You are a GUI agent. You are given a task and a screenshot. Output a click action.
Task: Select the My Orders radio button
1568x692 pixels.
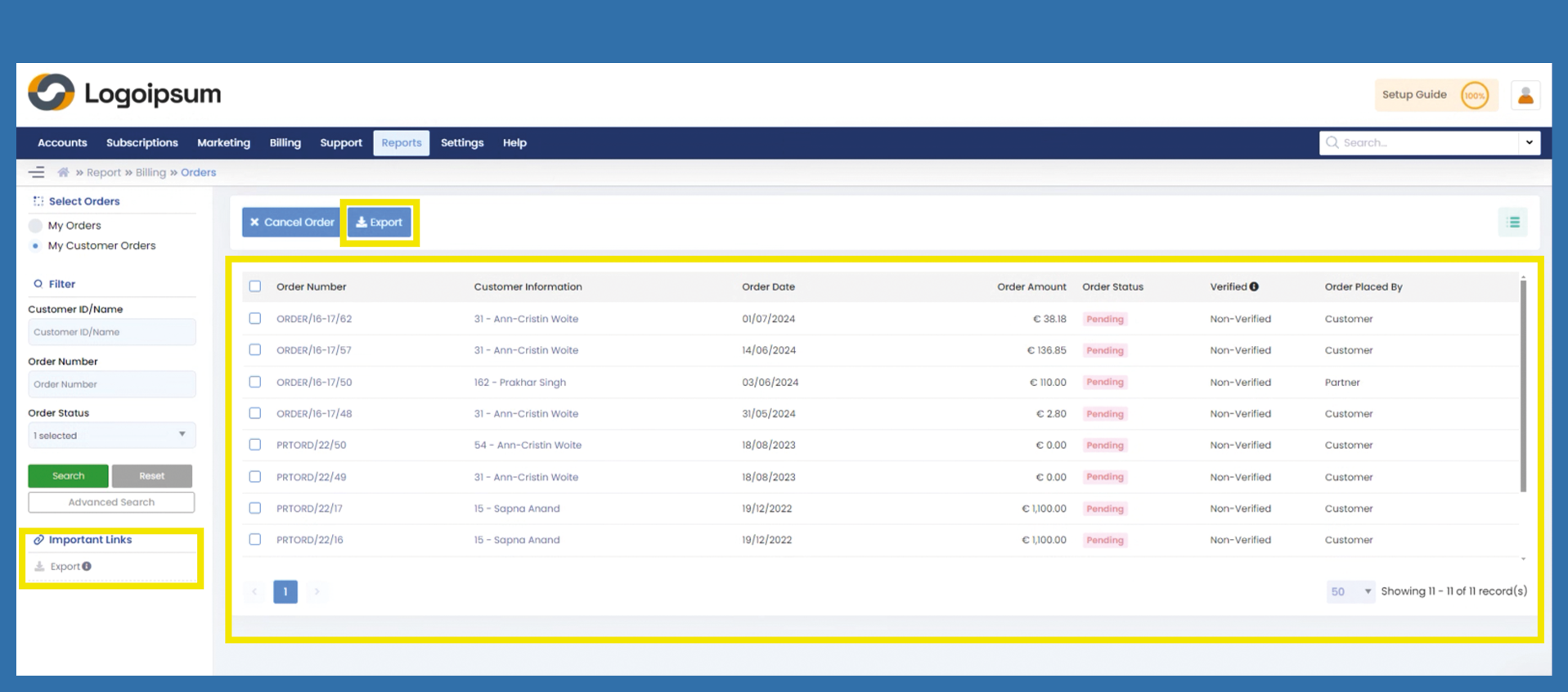tap(36, 226)
